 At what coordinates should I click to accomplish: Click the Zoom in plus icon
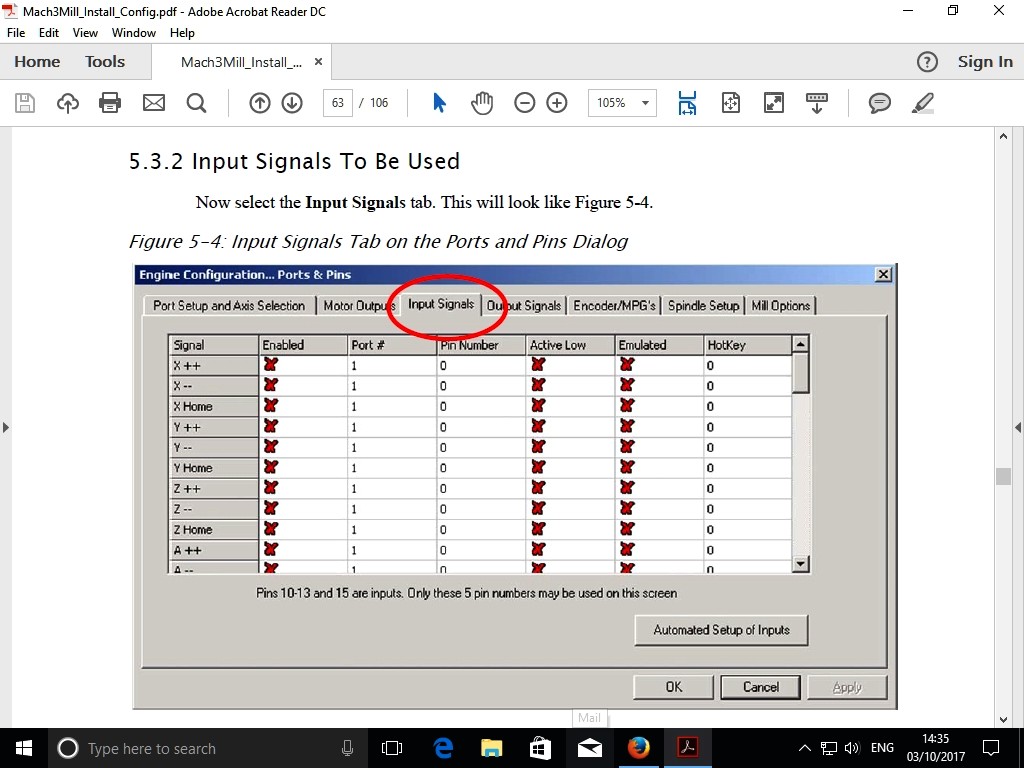[557, 103]
